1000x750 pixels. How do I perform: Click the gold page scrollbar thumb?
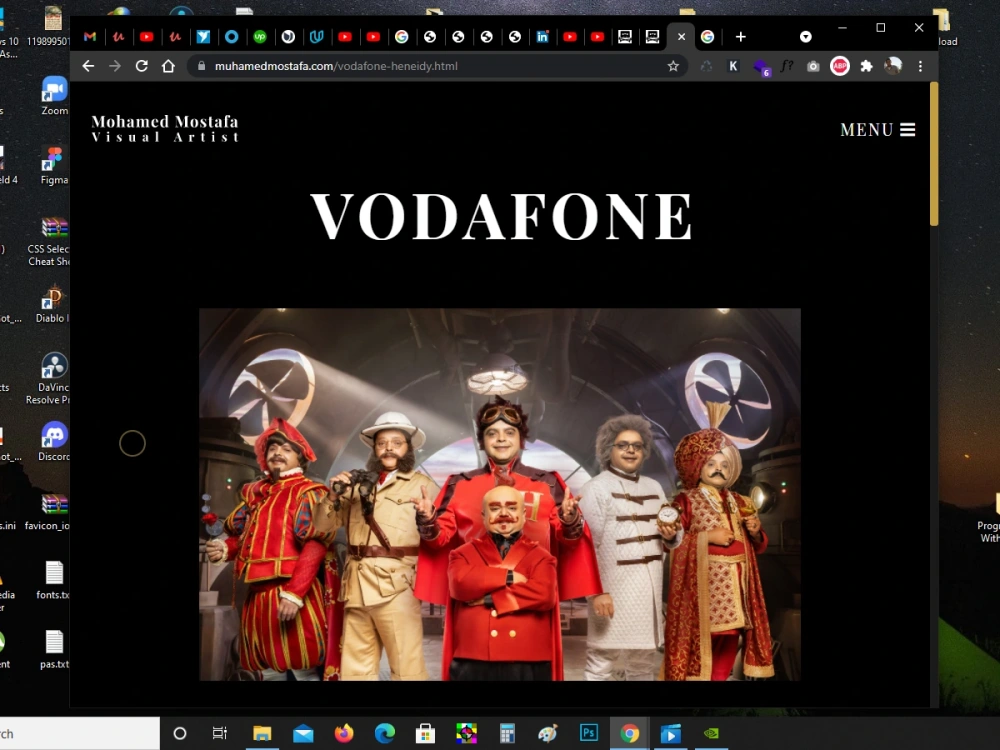(x=934, y=154)
